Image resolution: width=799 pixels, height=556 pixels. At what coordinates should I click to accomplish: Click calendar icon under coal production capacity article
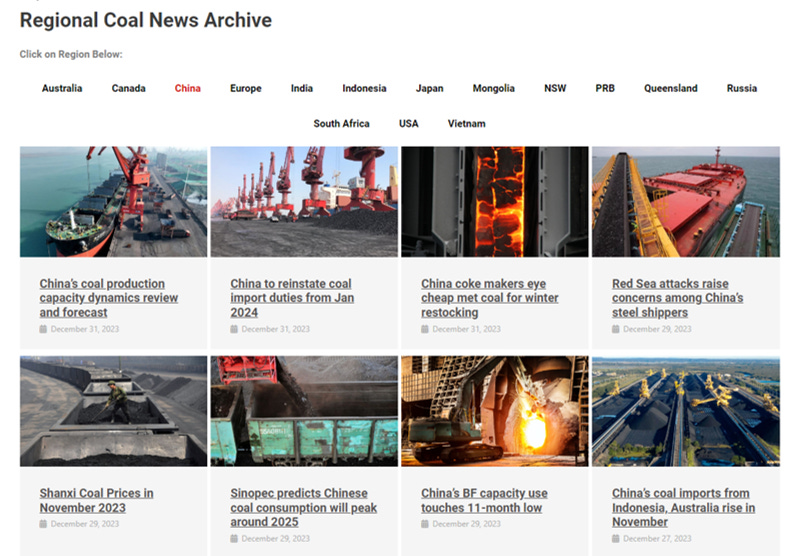(x=43, y=329)
